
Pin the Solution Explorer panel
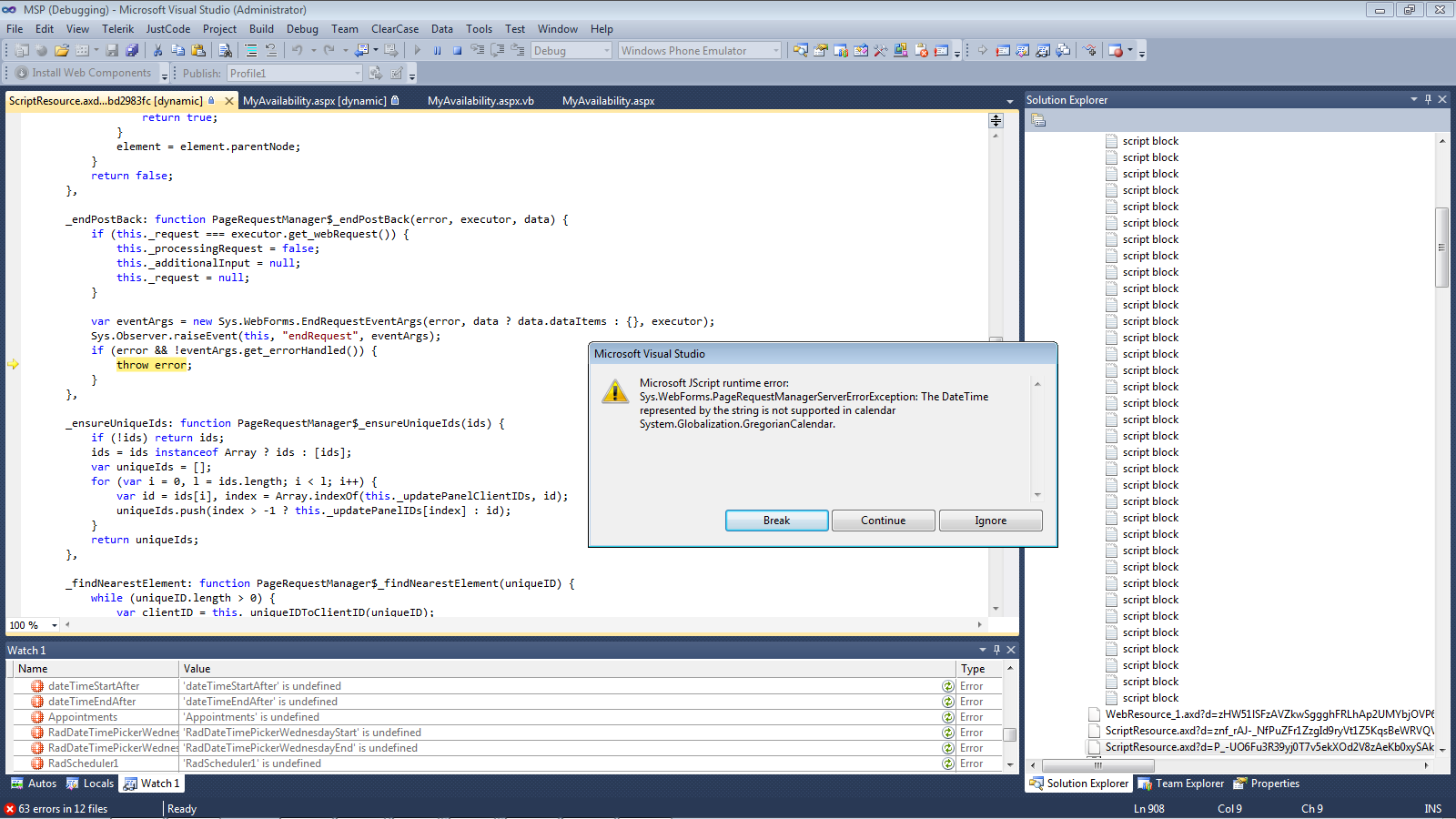click(1428, 99)
